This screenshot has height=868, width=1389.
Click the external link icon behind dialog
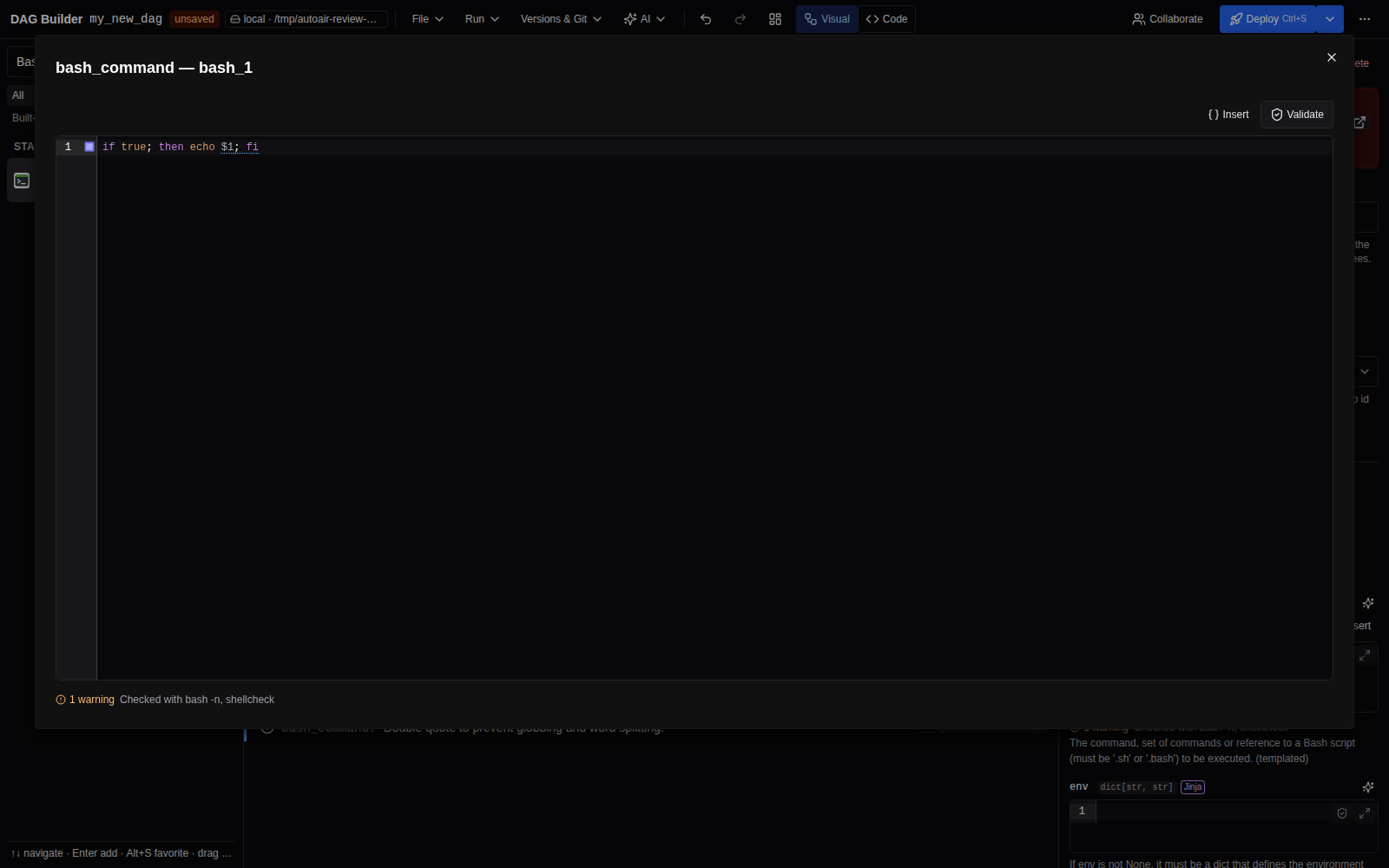1360,122
